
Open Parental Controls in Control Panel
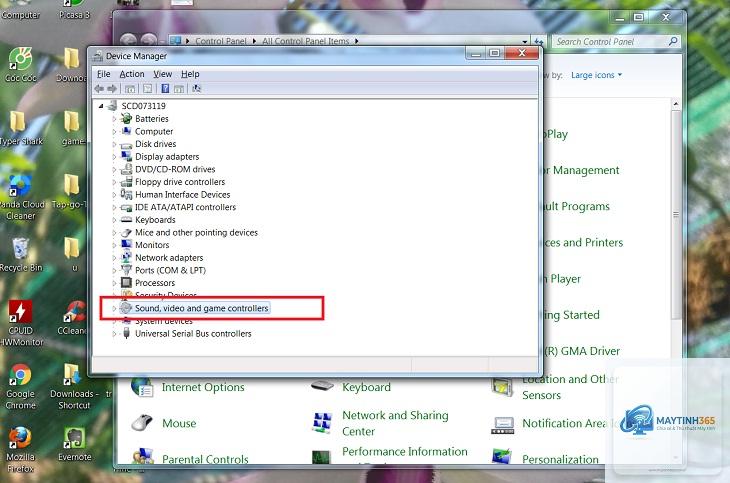click(205, 459)
